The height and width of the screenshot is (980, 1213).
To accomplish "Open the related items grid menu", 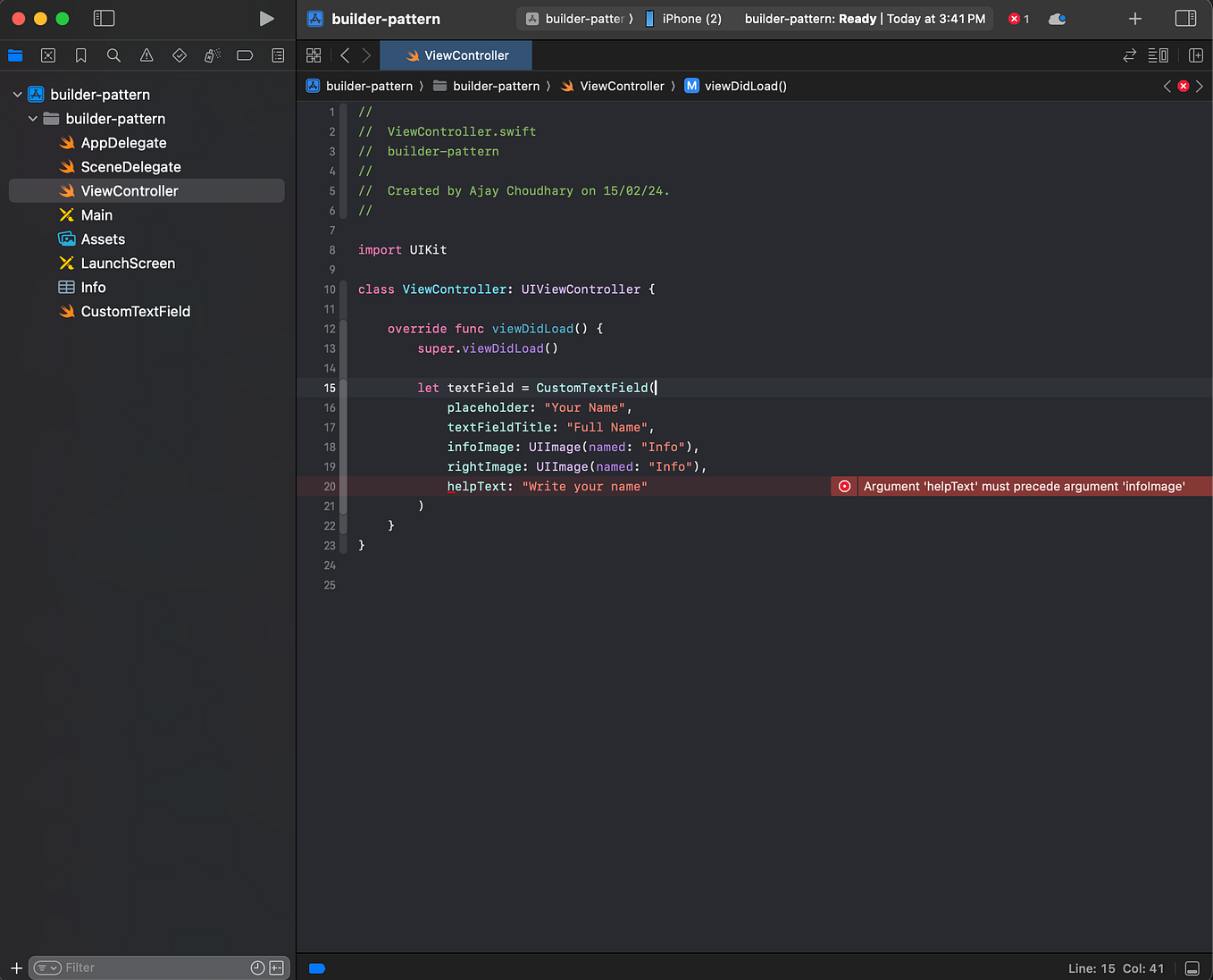I will click(314, 55).
